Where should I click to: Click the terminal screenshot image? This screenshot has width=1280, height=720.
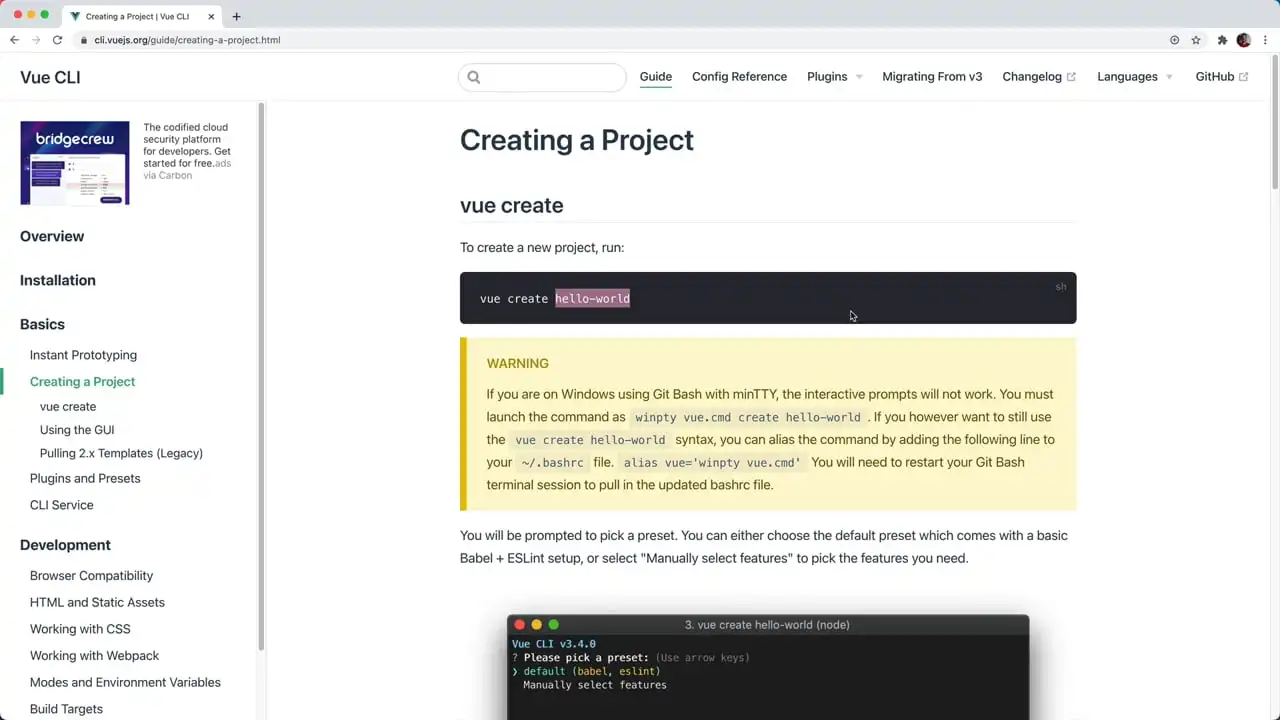[x=767, y=667]
